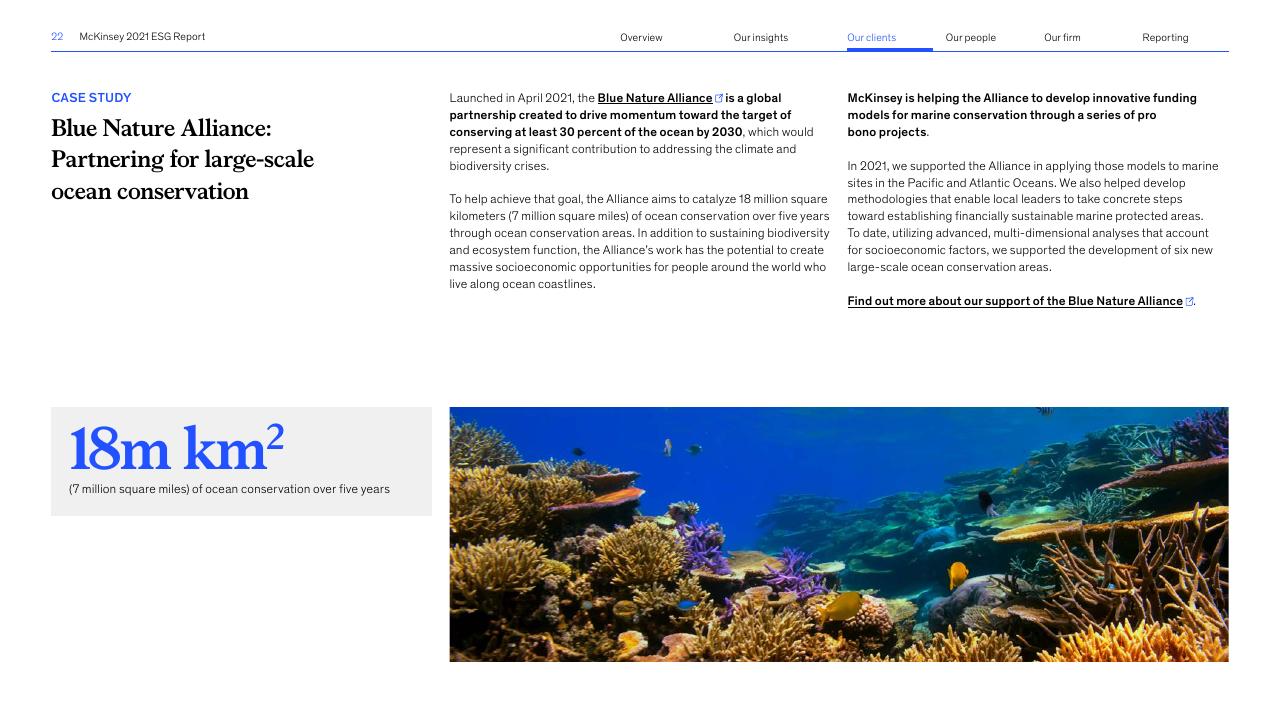Open the Blue Nature Alliance link
Screen dimensions: 1280x721
[x=655, y=98]
